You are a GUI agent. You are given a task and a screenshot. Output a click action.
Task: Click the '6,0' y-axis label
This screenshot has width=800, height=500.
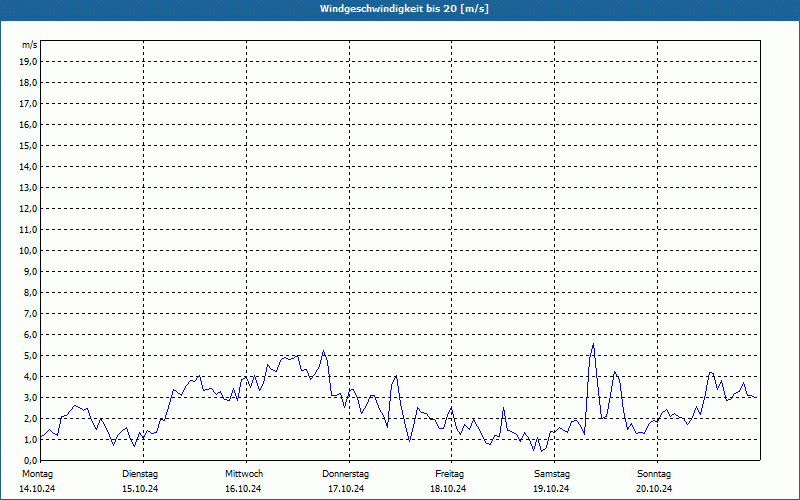click(30, 334)
